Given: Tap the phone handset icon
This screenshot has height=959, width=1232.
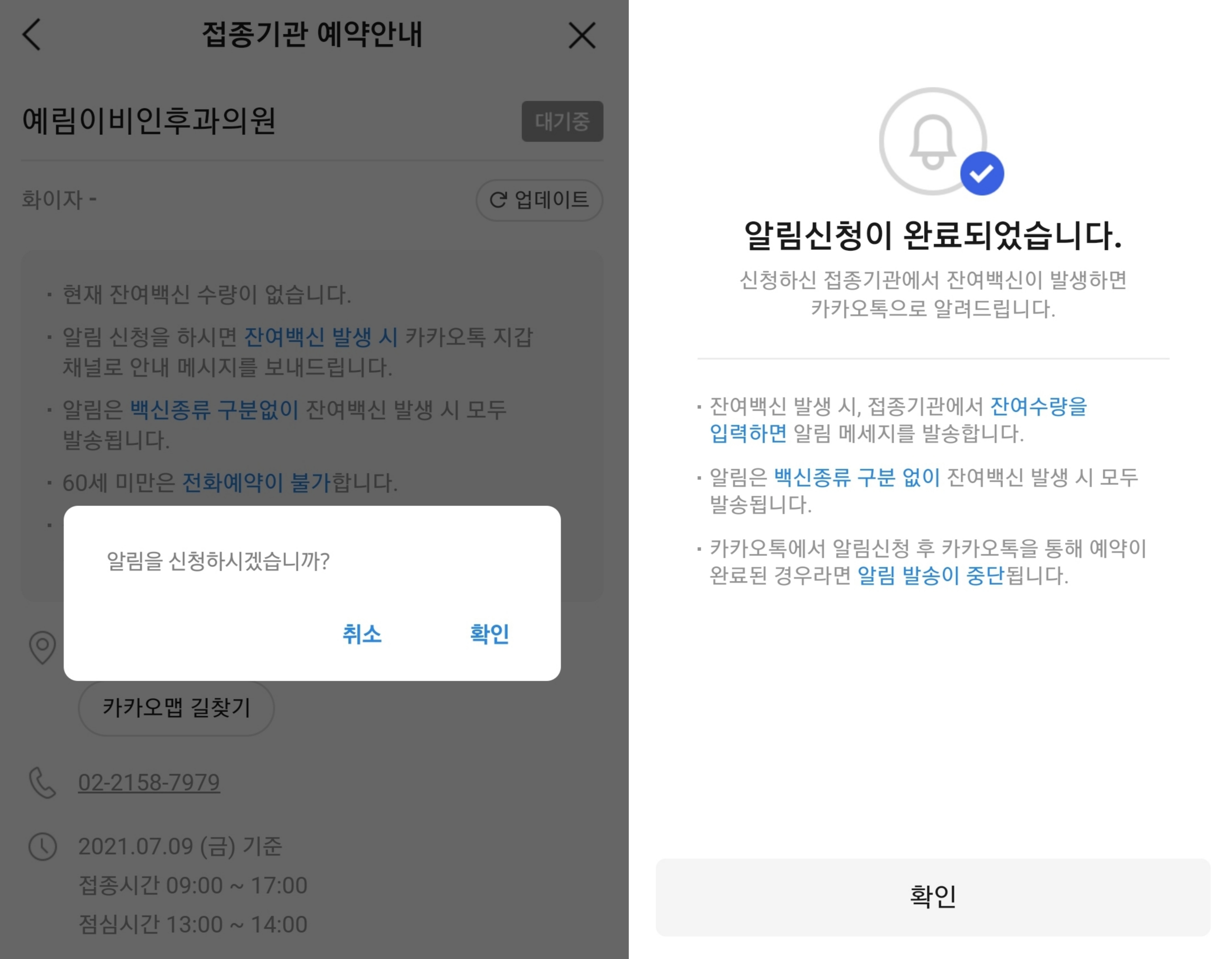Looking at the screenshot, I should [42, 782].
